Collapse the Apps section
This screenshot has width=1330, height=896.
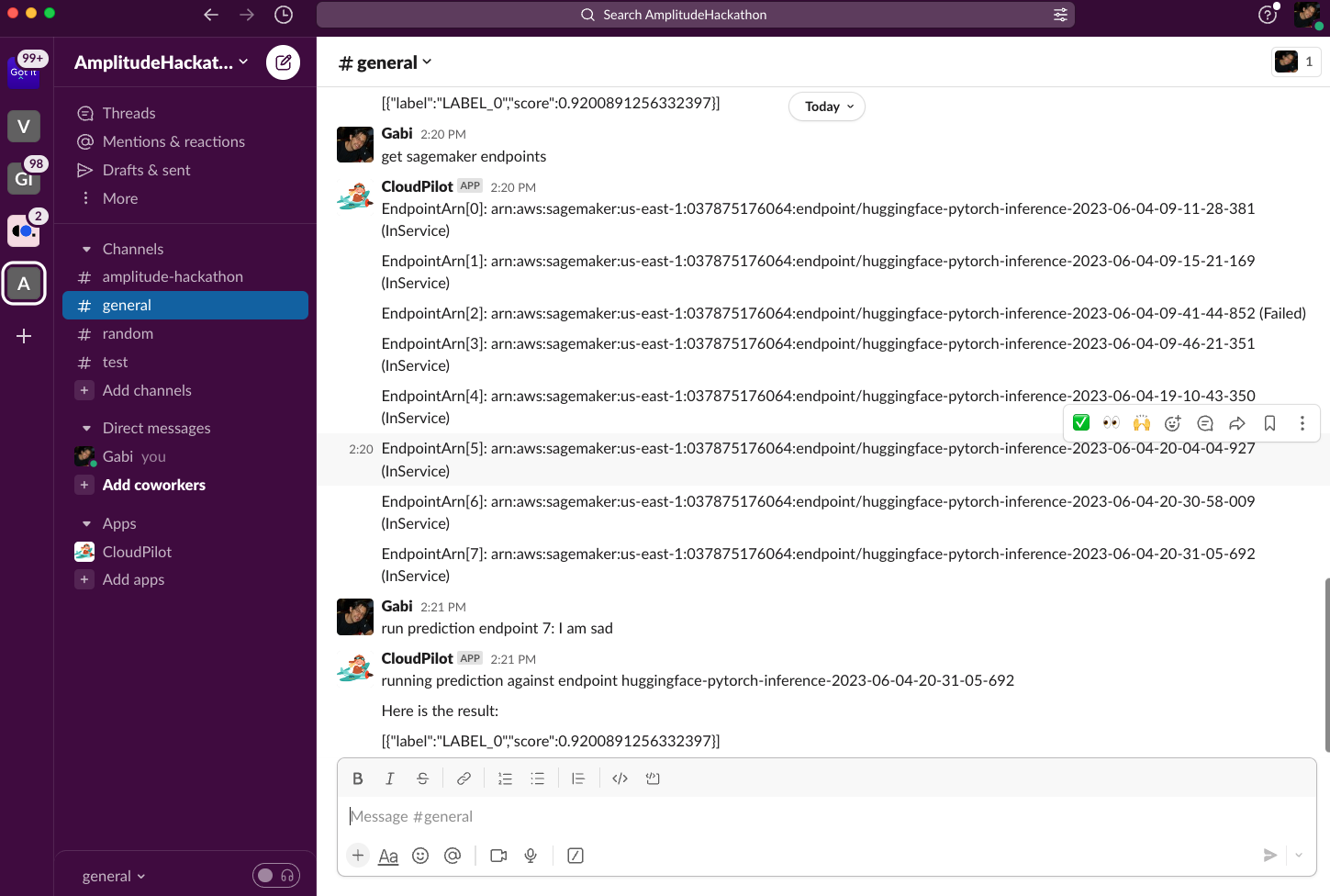(86, 523)
